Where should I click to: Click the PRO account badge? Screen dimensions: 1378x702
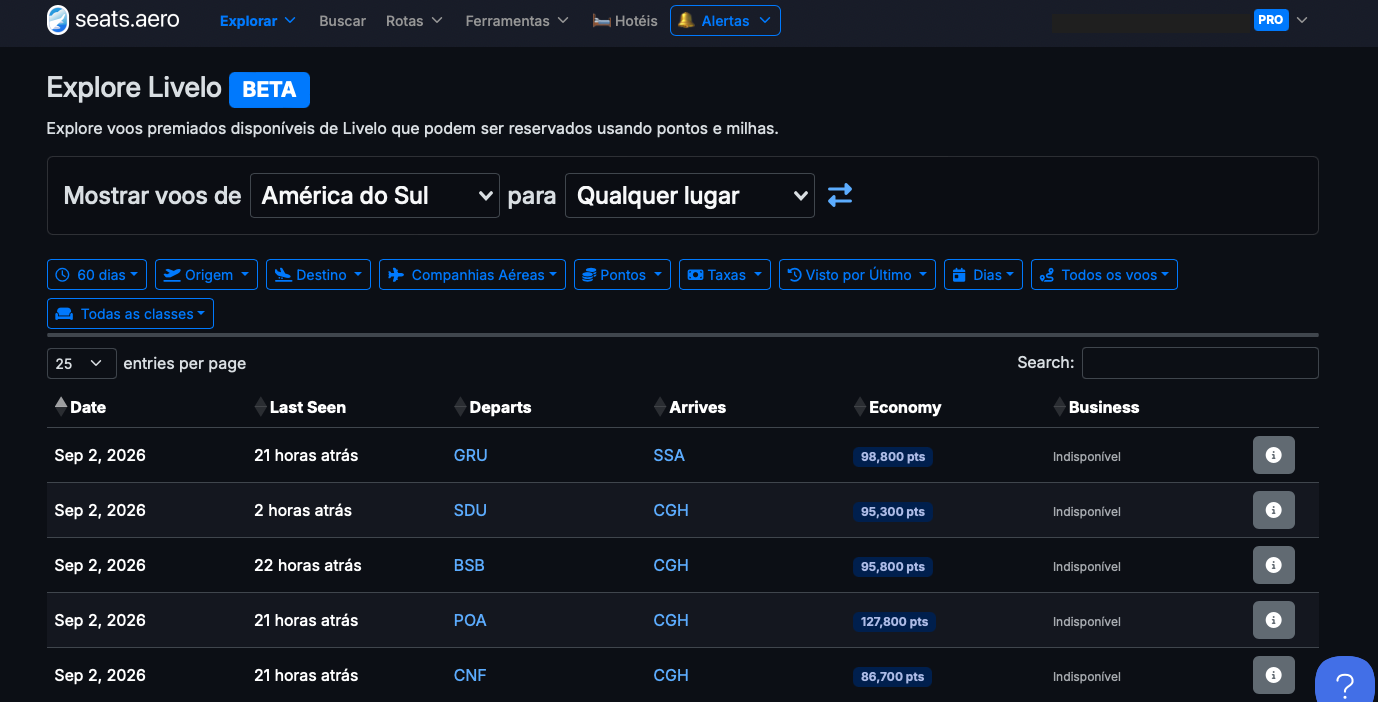pos(1271,19)
